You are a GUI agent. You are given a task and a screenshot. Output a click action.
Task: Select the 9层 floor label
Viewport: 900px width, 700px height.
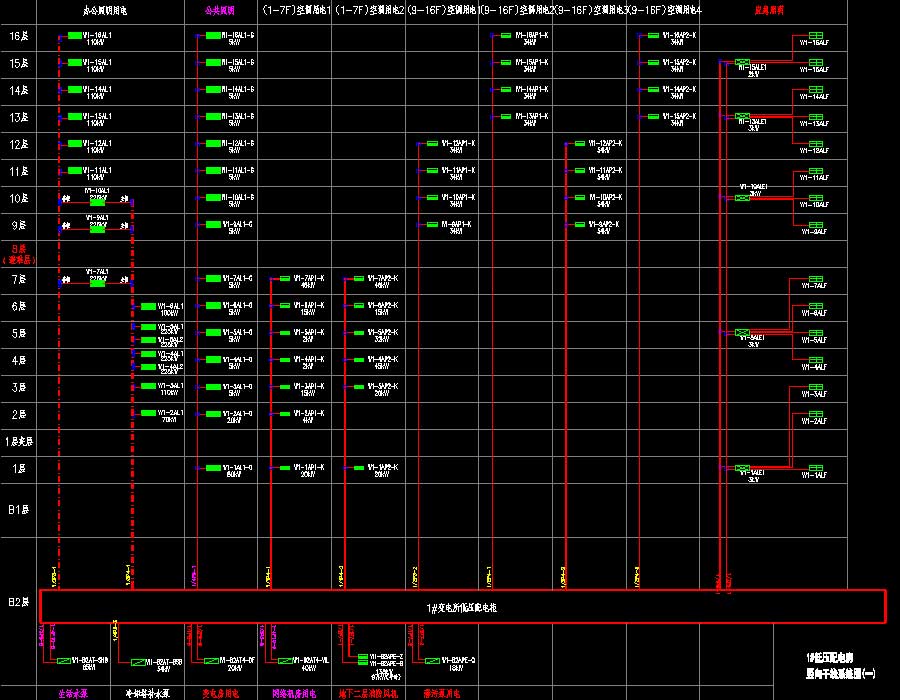pos(19,225)
